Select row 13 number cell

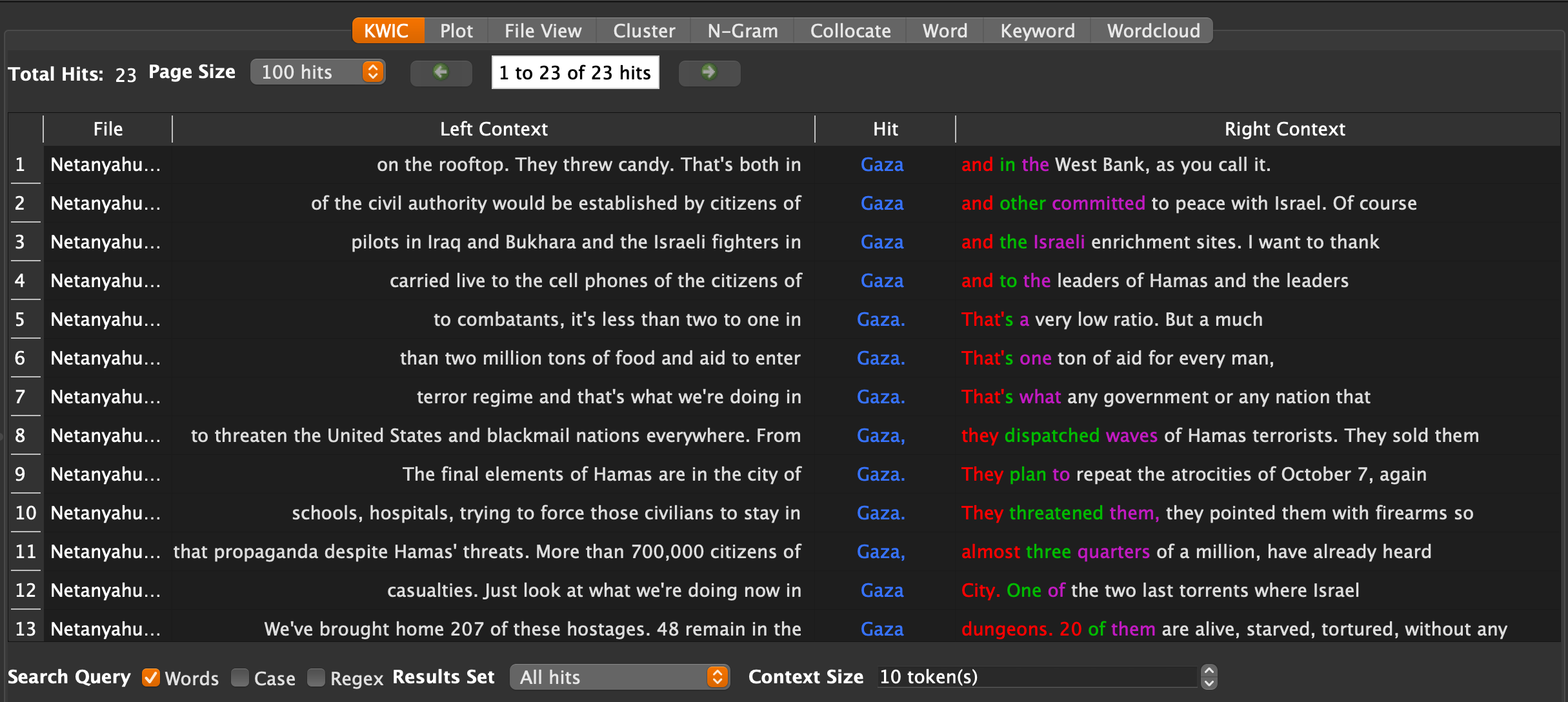point(25,628)
